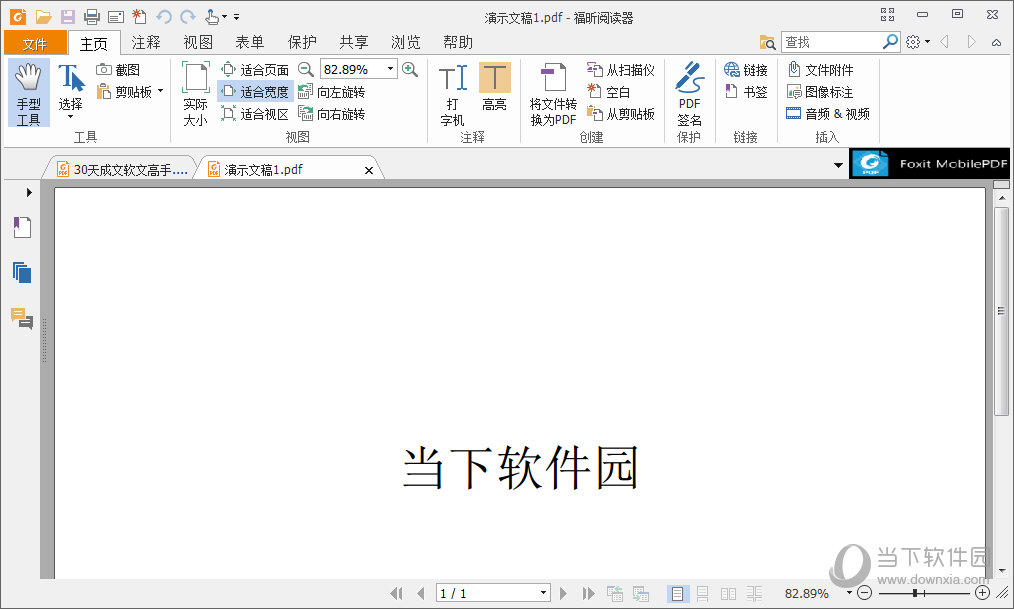The image size is (1014, 609).
Task: Switch to the 注释 ribbon tab
Action: click(145, 42)
